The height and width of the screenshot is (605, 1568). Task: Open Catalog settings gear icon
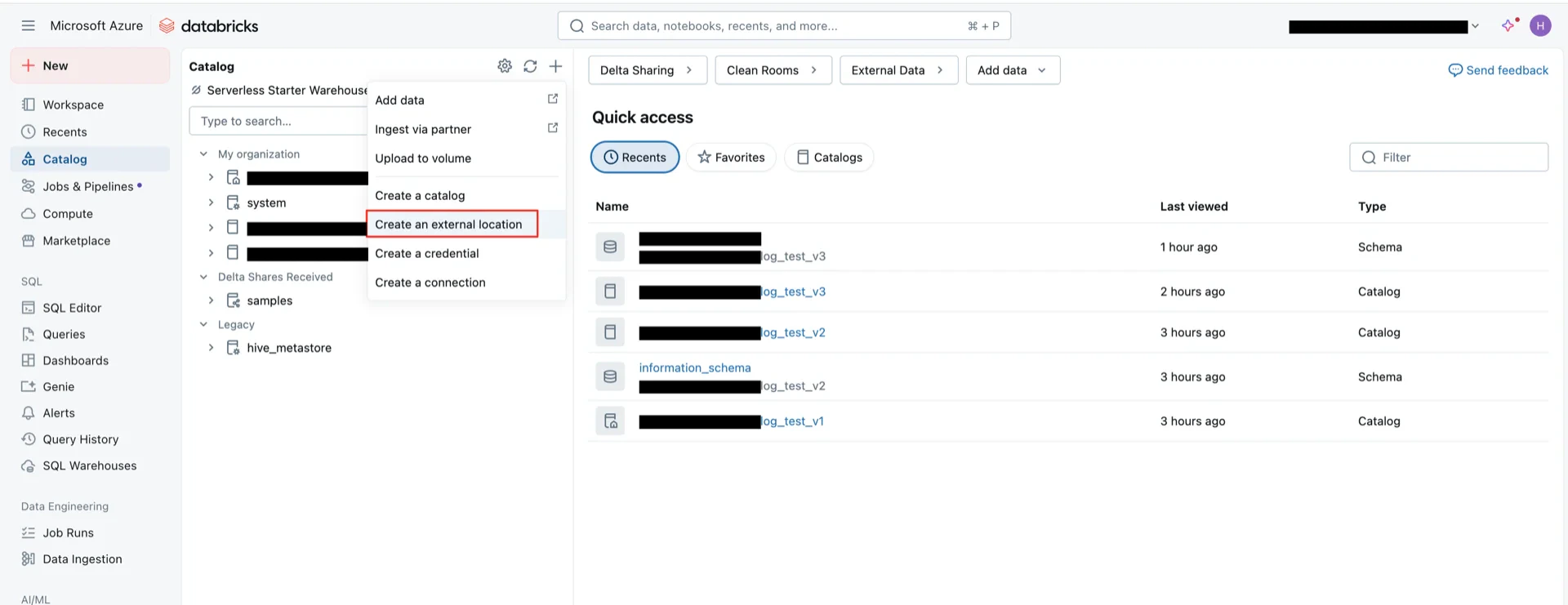coord(505,66)
